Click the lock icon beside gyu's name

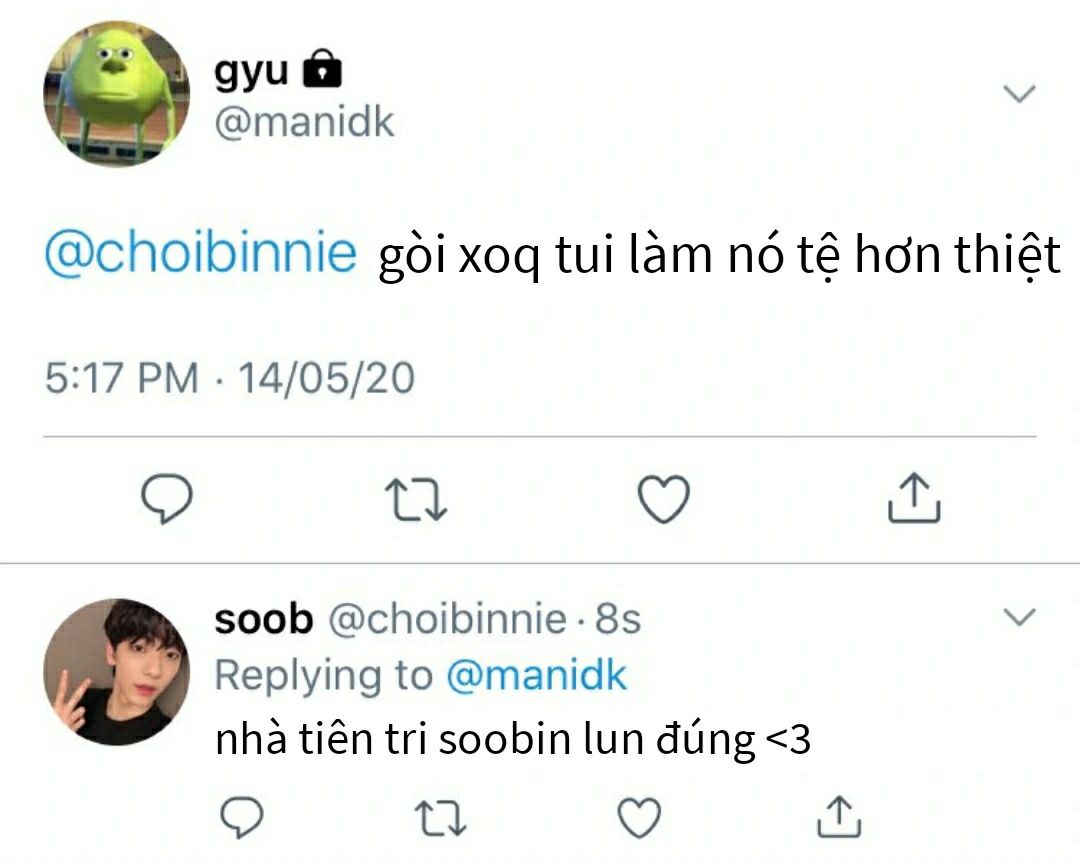click(x=321, y=70)
